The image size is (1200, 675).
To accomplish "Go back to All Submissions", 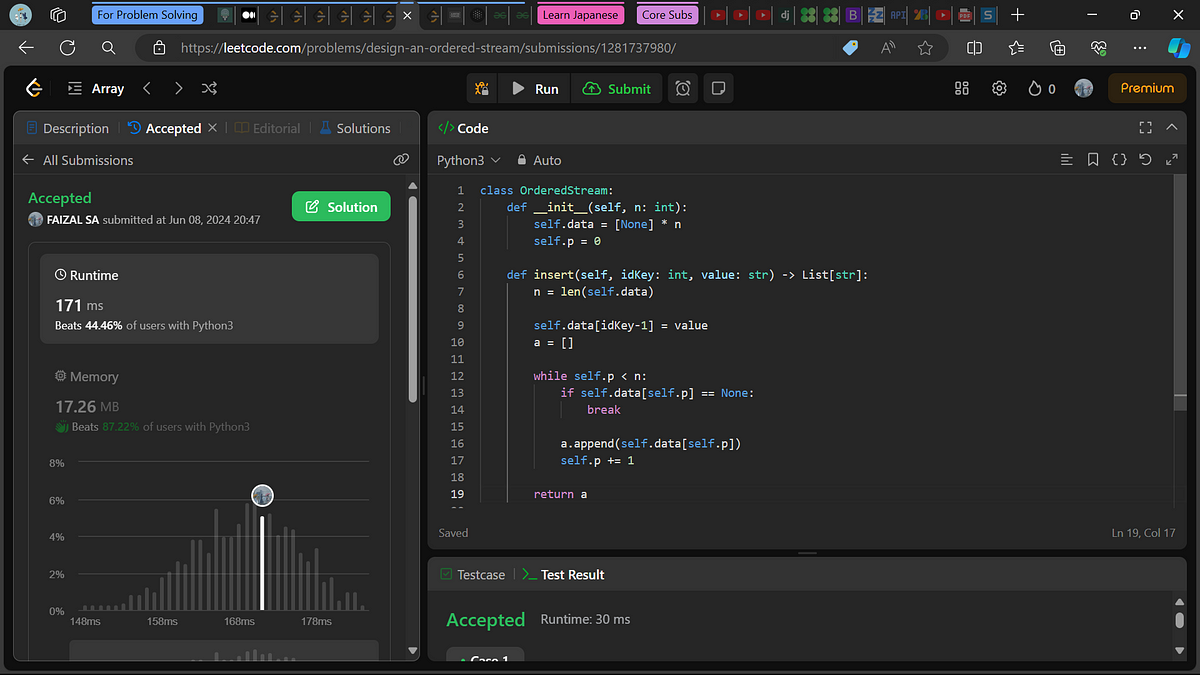I will 78,160.
